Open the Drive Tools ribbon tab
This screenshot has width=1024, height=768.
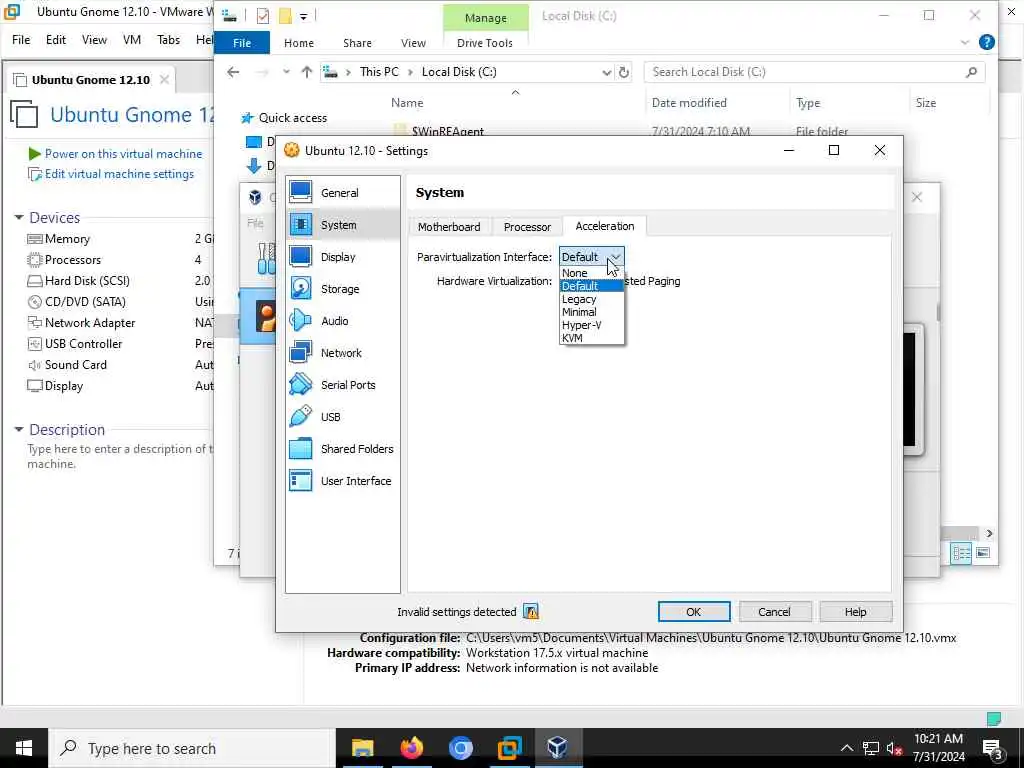(x=485, y=43)
